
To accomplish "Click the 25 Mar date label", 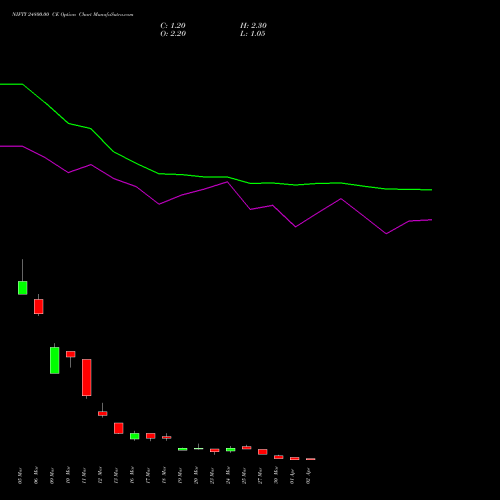I will click(245, 476).
